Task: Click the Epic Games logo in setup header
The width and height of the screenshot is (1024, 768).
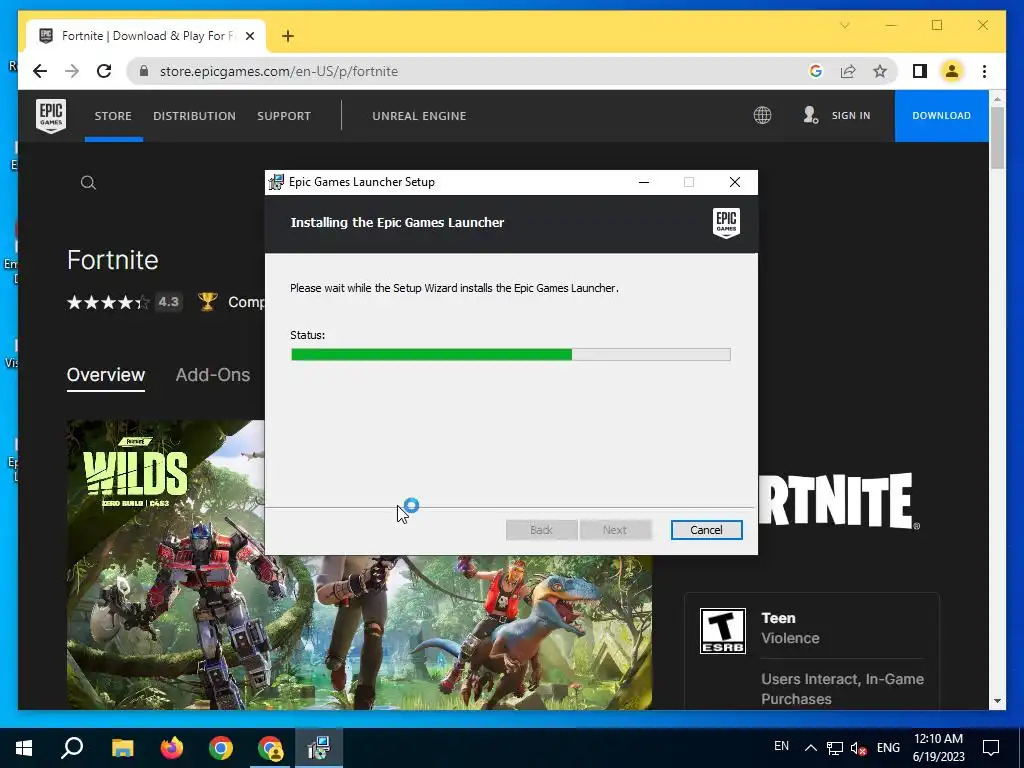Action: [726, 223]
